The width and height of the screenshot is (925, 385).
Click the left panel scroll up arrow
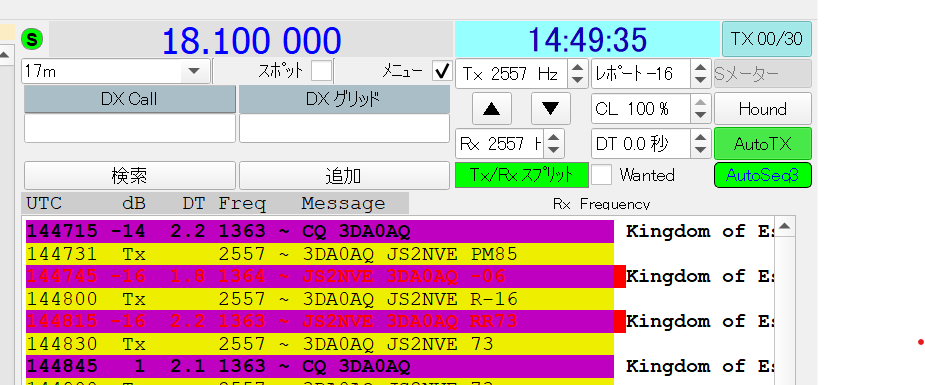tap(5, 55)
